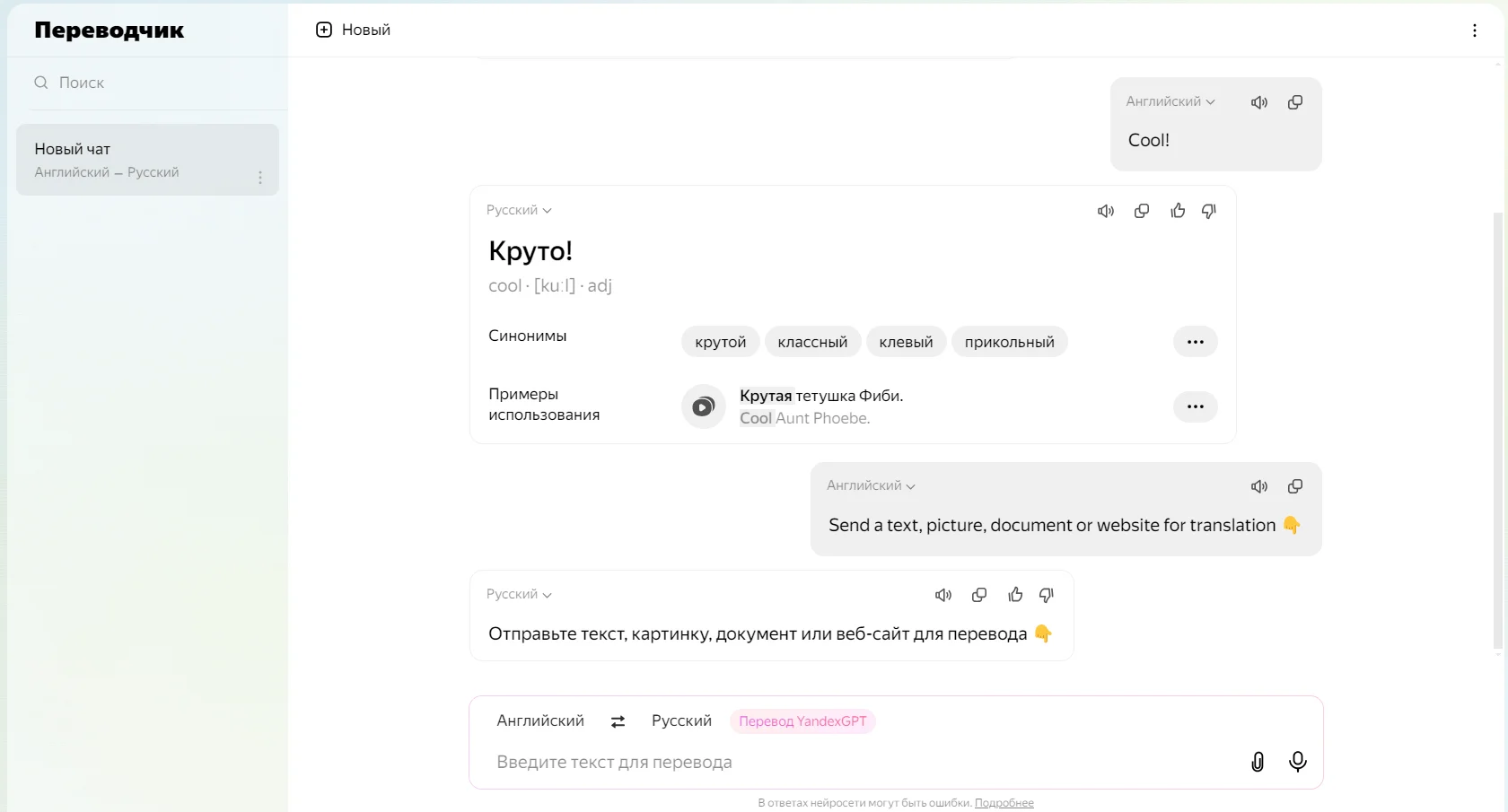This screenshot has height=812, width=1508.
Task: Open the top-right three-dot menu
Action: (x=1474, y=31)
